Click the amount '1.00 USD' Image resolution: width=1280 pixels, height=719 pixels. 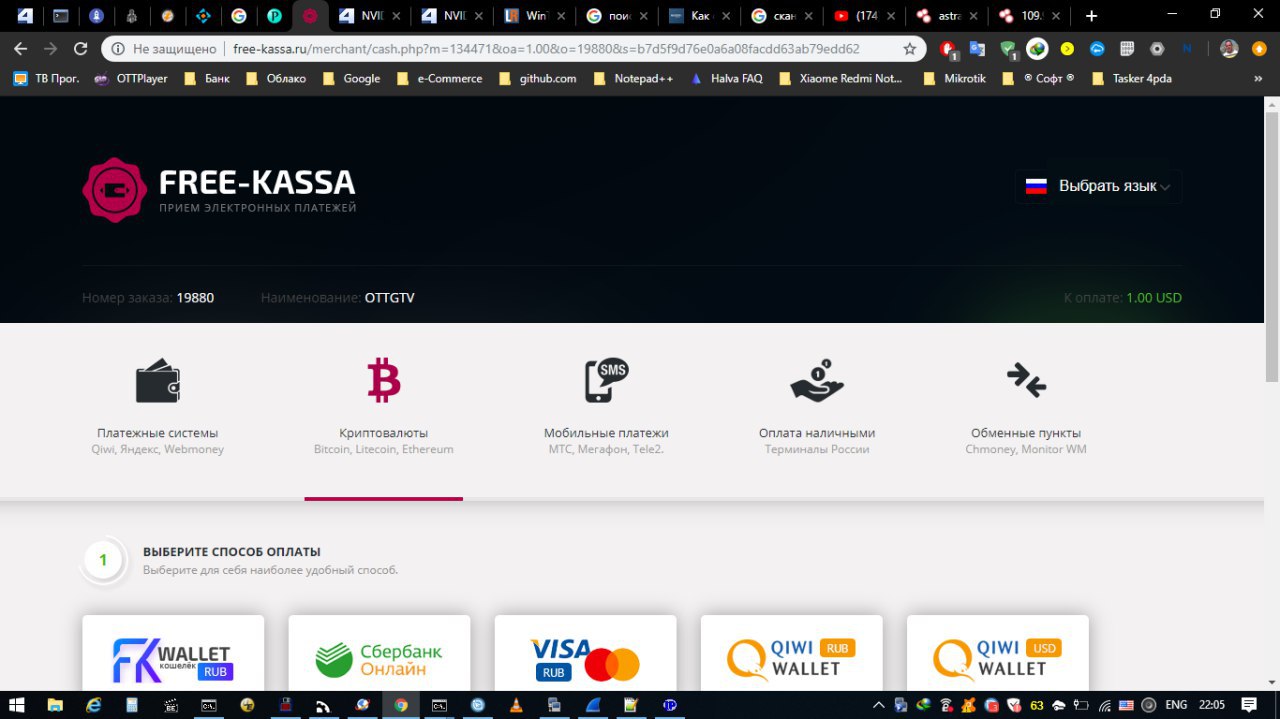1154,298
